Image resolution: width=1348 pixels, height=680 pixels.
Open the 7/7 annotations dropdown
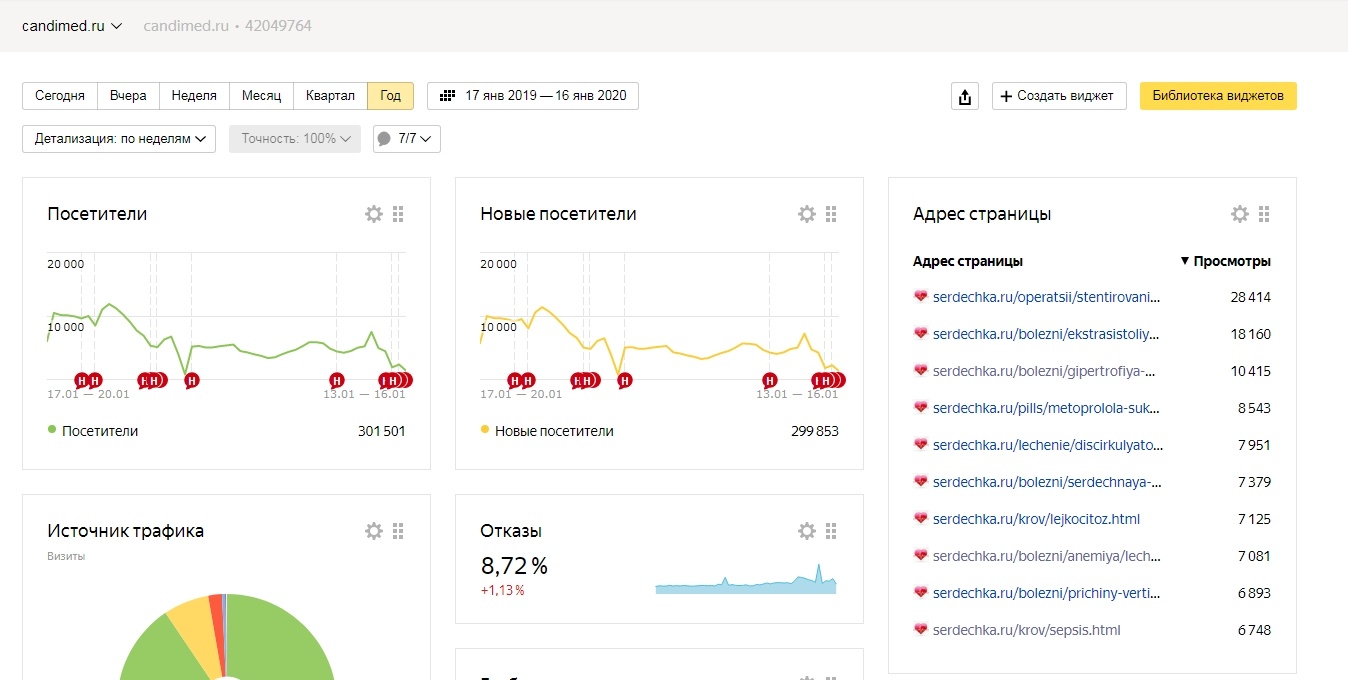(x=407, y=139)
